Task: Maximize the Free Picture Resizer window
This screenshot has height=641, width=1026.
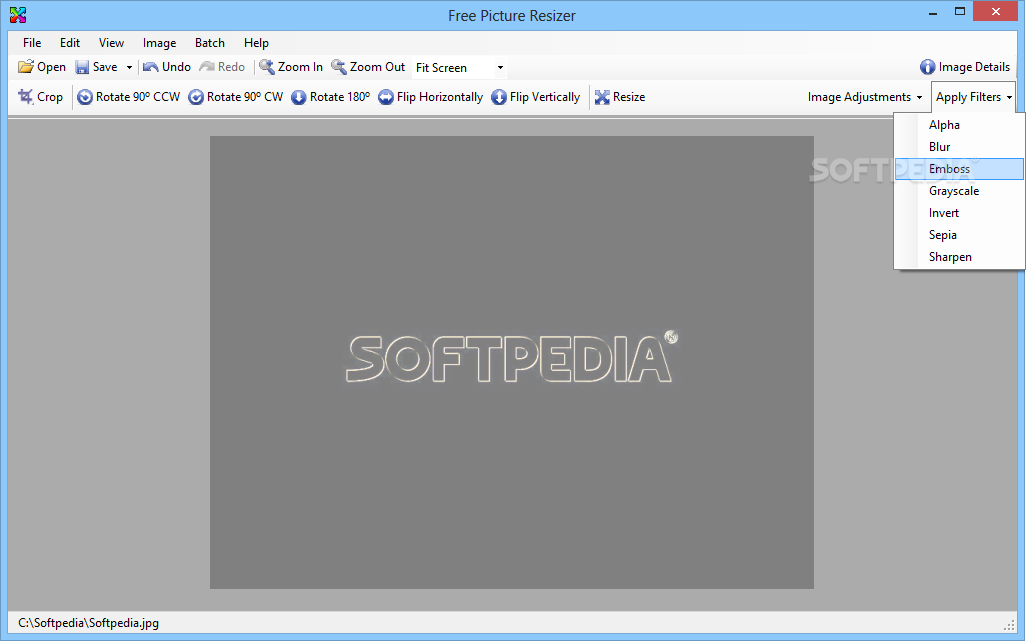Action: click(960, 12)
